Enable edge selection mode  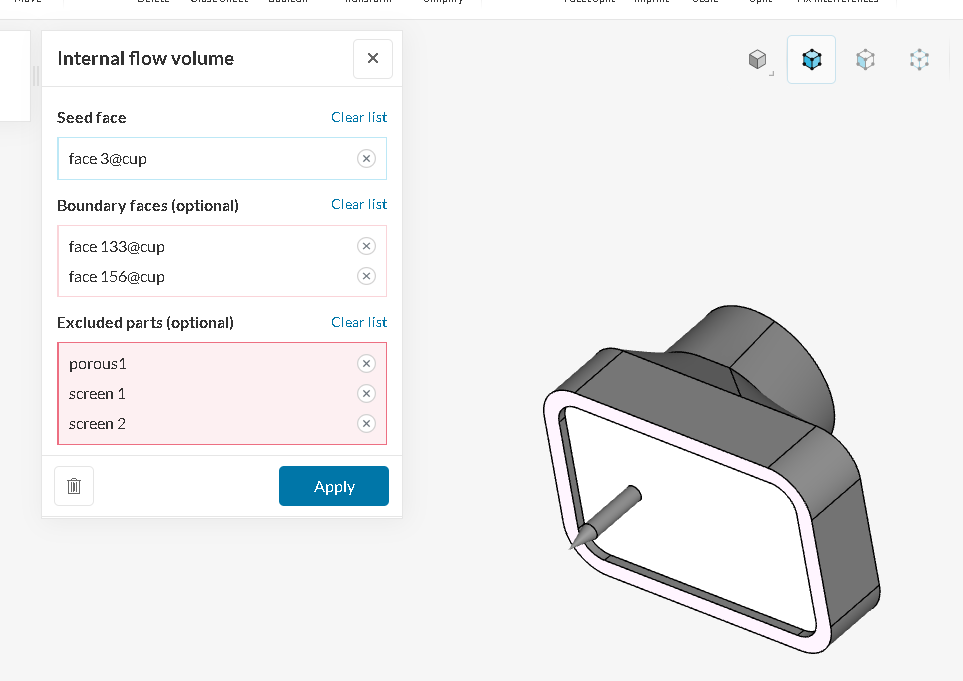tap(919, 60)
